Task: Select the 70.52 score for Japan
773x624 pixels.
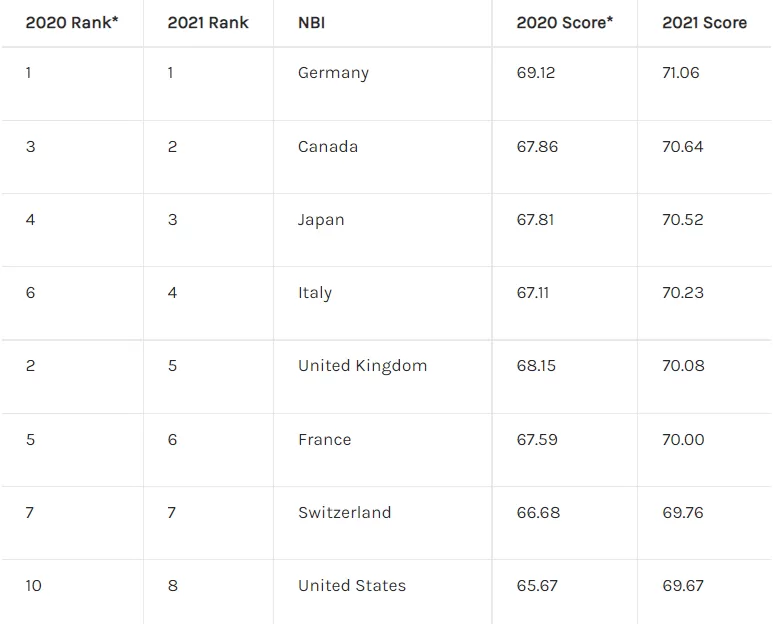Action: tap(683, 220)
